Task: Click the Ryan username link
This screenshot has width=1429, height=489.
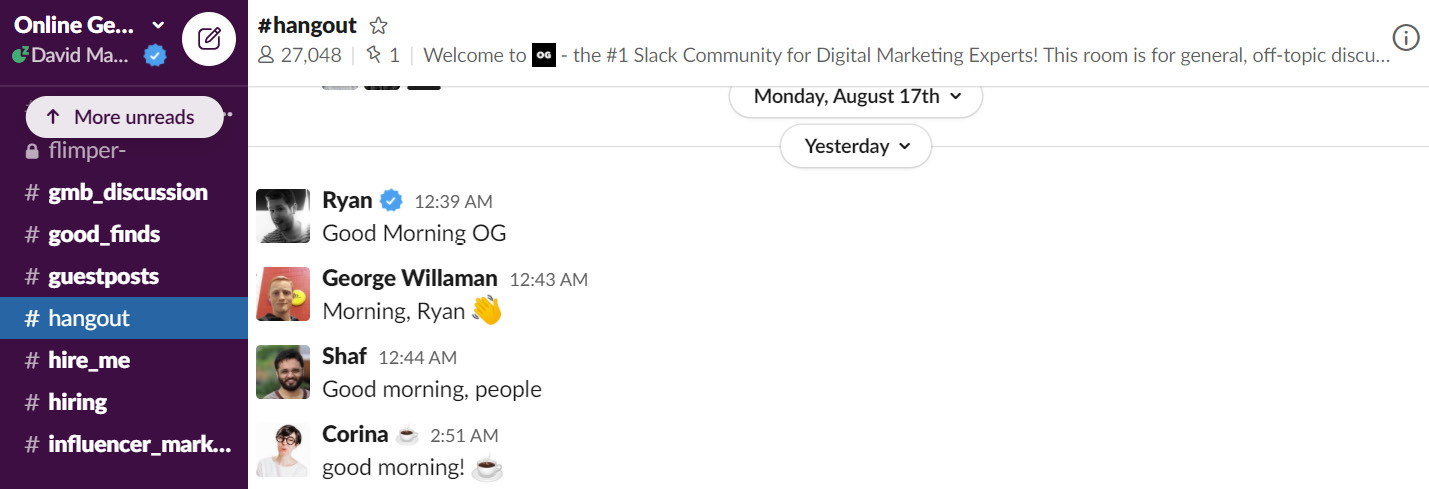Action: point(347,200)
